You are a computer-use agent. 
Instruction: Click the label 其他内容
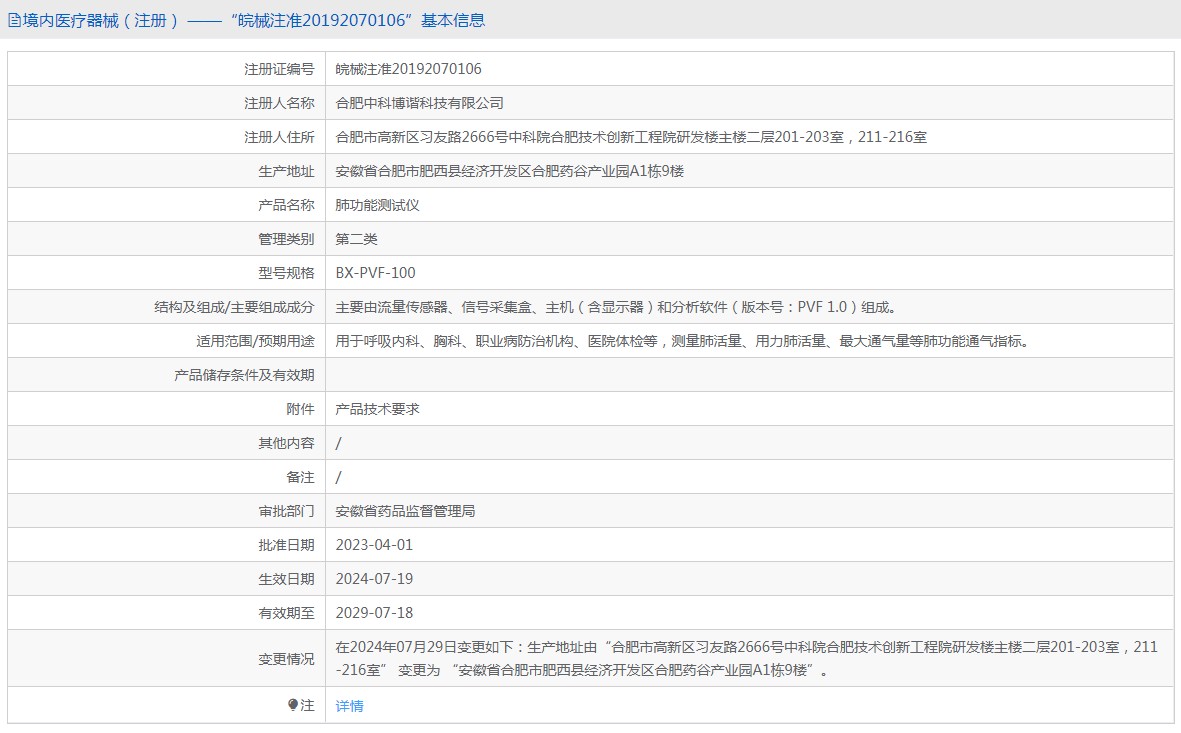tap(286, 443)
